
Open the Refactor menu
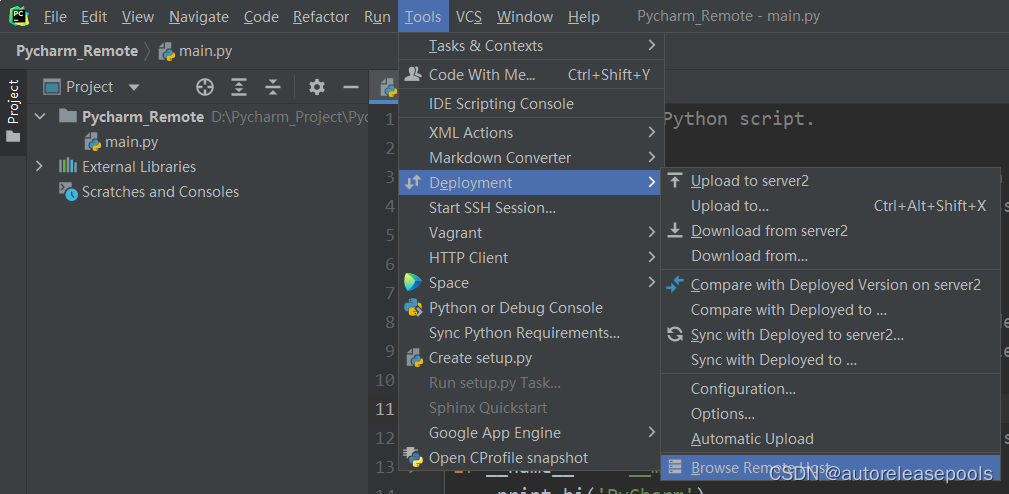[x=321, y=17]
